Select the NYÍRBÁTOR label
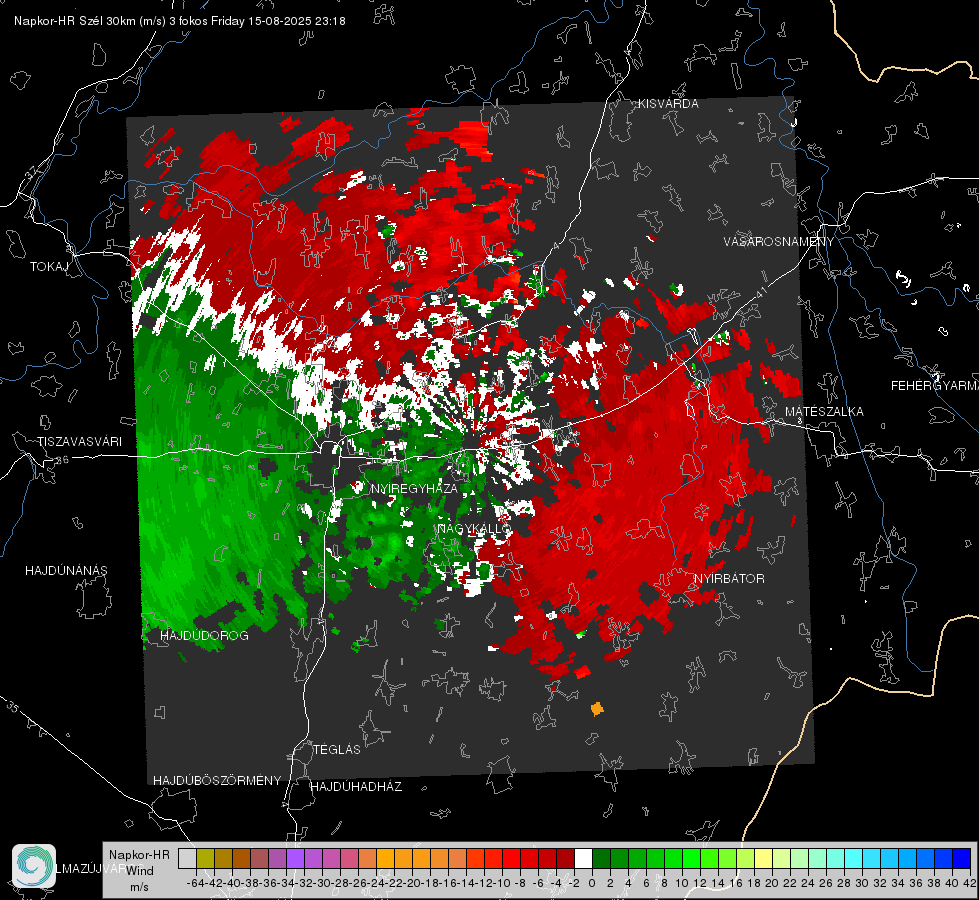Viewport: 979px width, 900px height. [x=729, y=578]
